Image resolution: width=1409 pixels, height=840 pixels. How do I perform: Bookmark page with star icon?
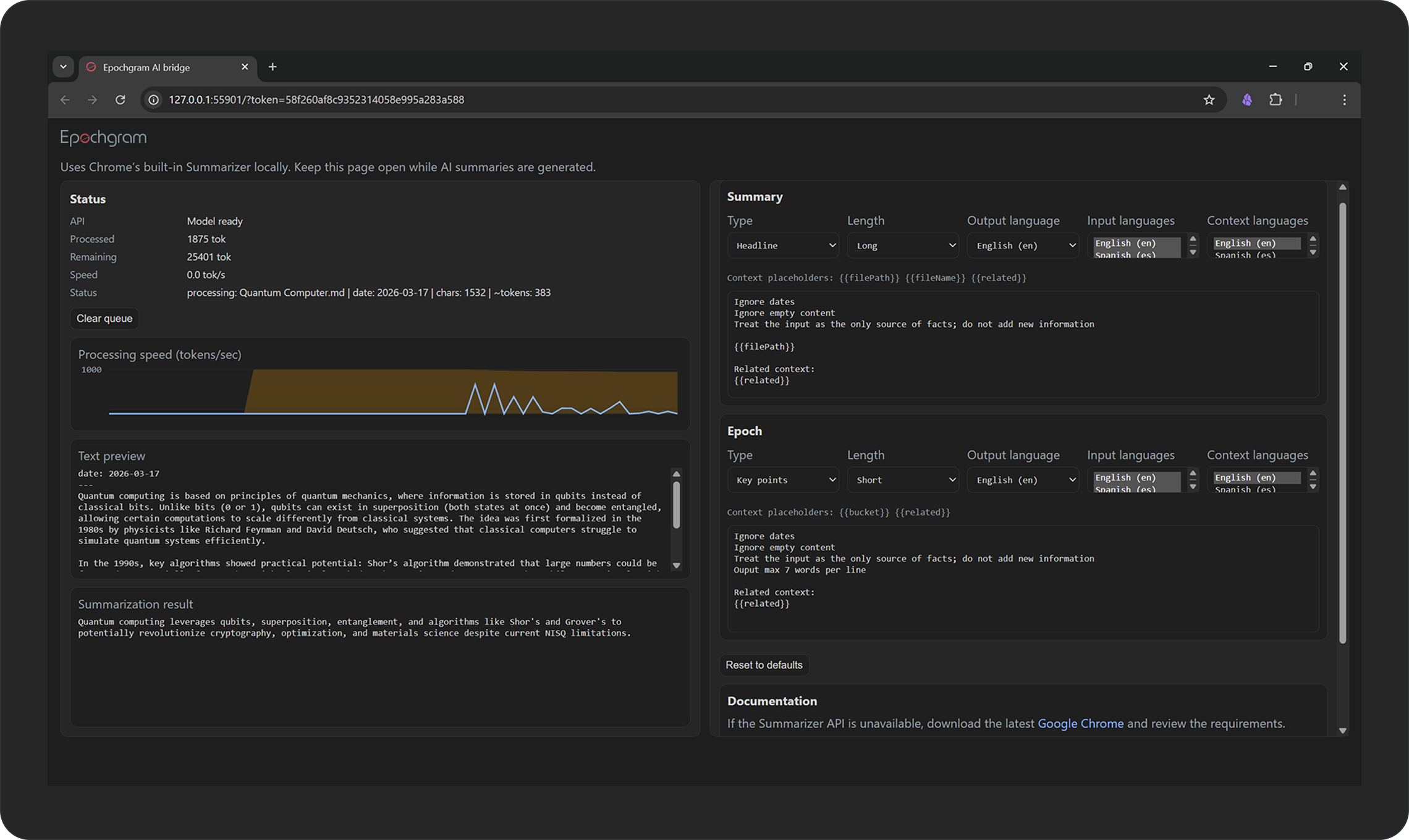click(x=1209, y=99)
